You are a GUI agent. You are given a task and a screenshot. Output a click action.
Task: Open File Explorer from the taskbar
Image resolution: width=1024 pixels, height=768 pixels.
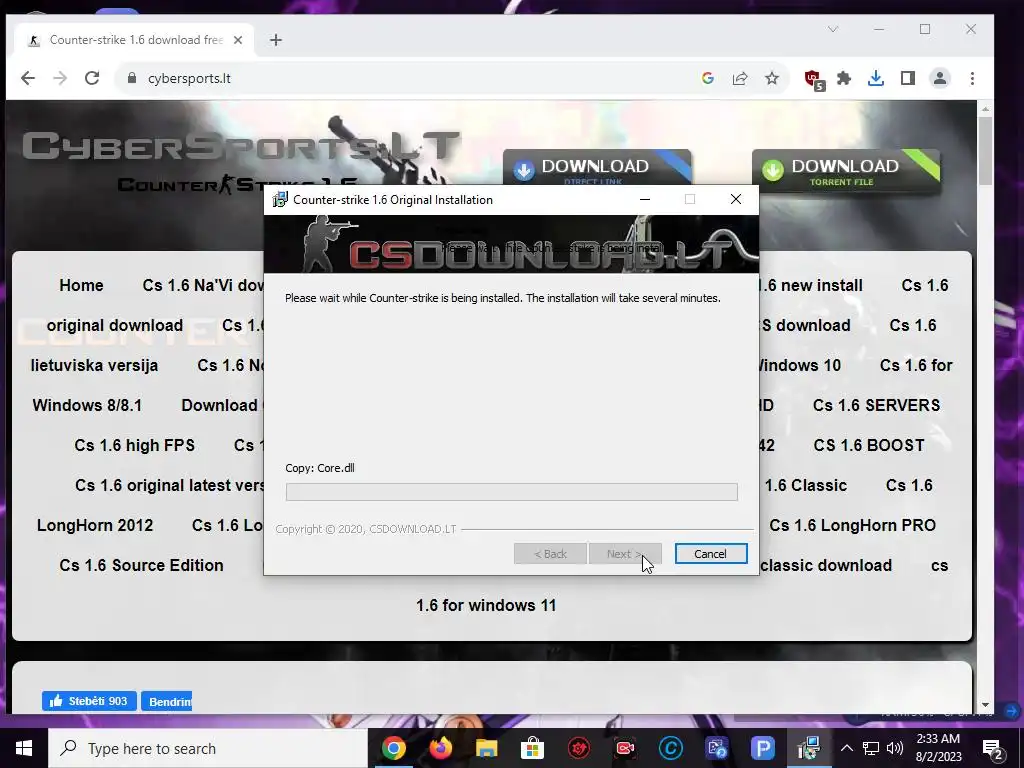[487, 748]
